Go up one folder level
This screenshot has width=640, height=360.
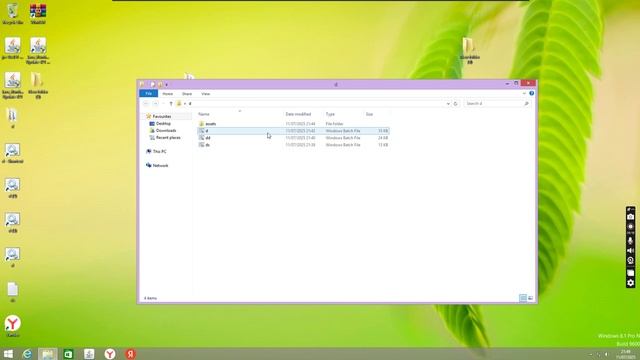click(x=171, y=104)
